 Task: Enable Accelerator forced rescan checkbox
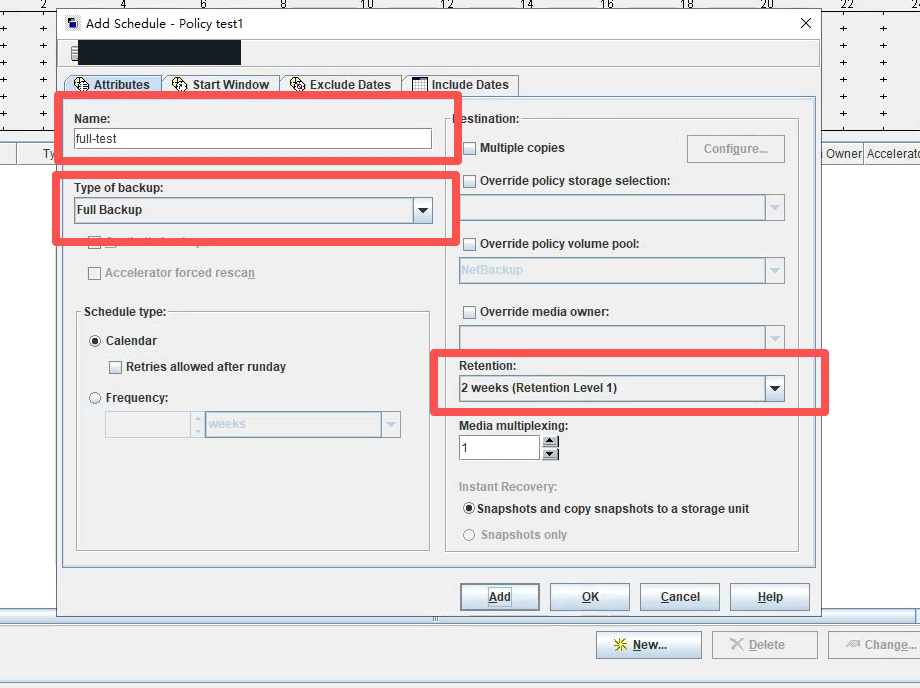click(94, 273)
